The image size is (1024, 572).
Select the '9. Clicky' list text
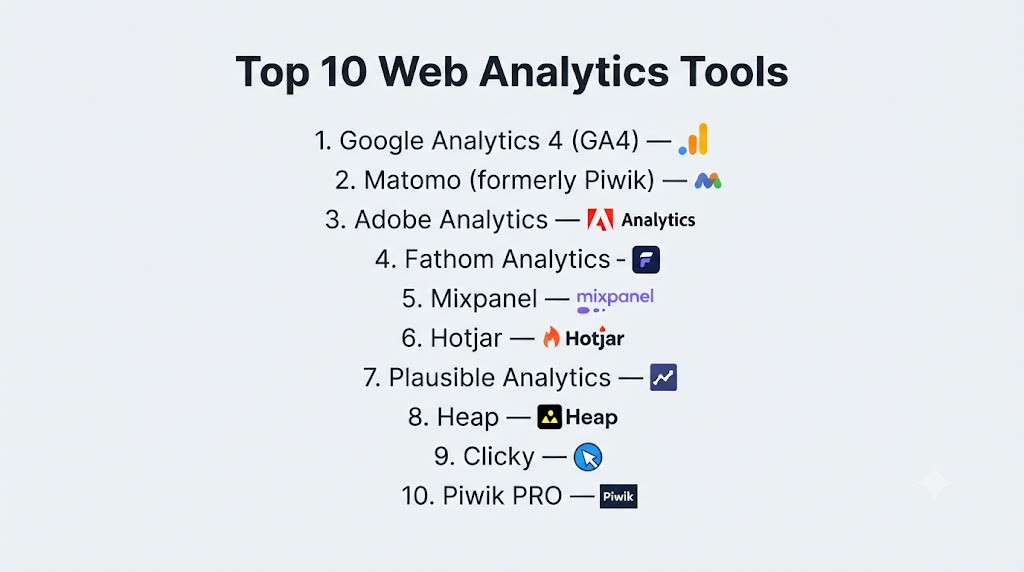tap(484, 456)
